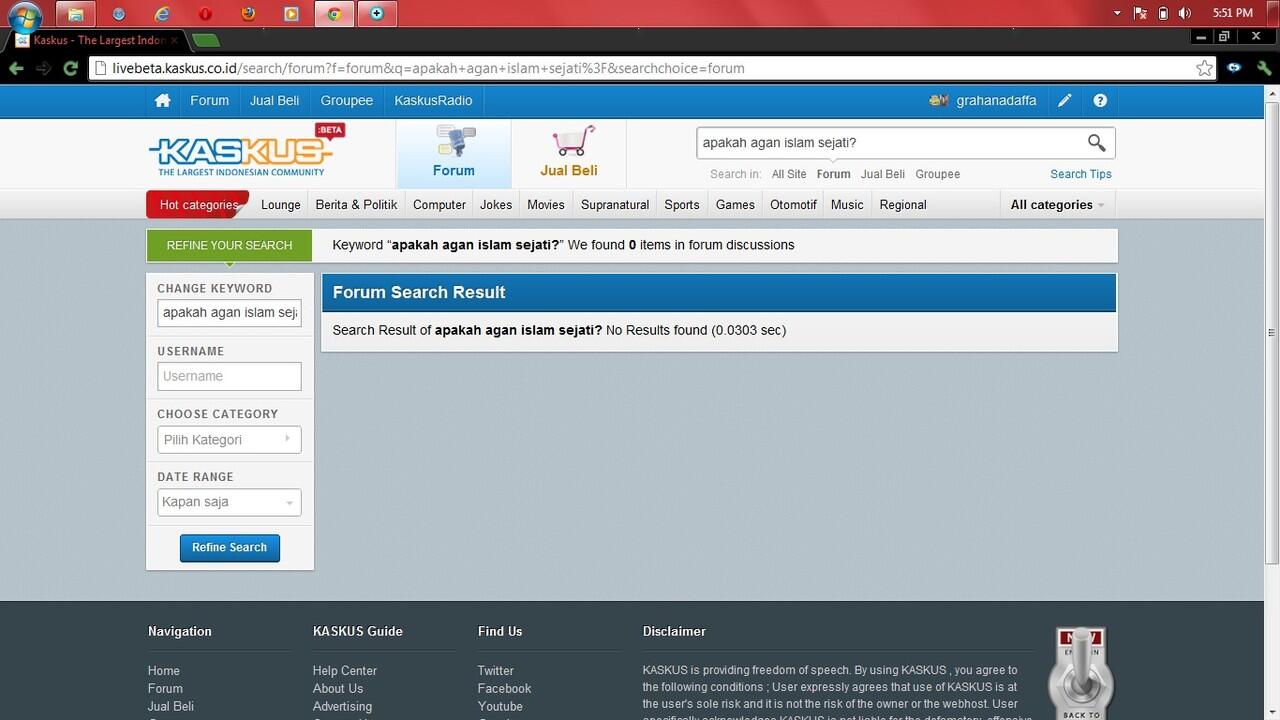Open the Movies category
1280x720 pixels.
[x=546, y=205]
